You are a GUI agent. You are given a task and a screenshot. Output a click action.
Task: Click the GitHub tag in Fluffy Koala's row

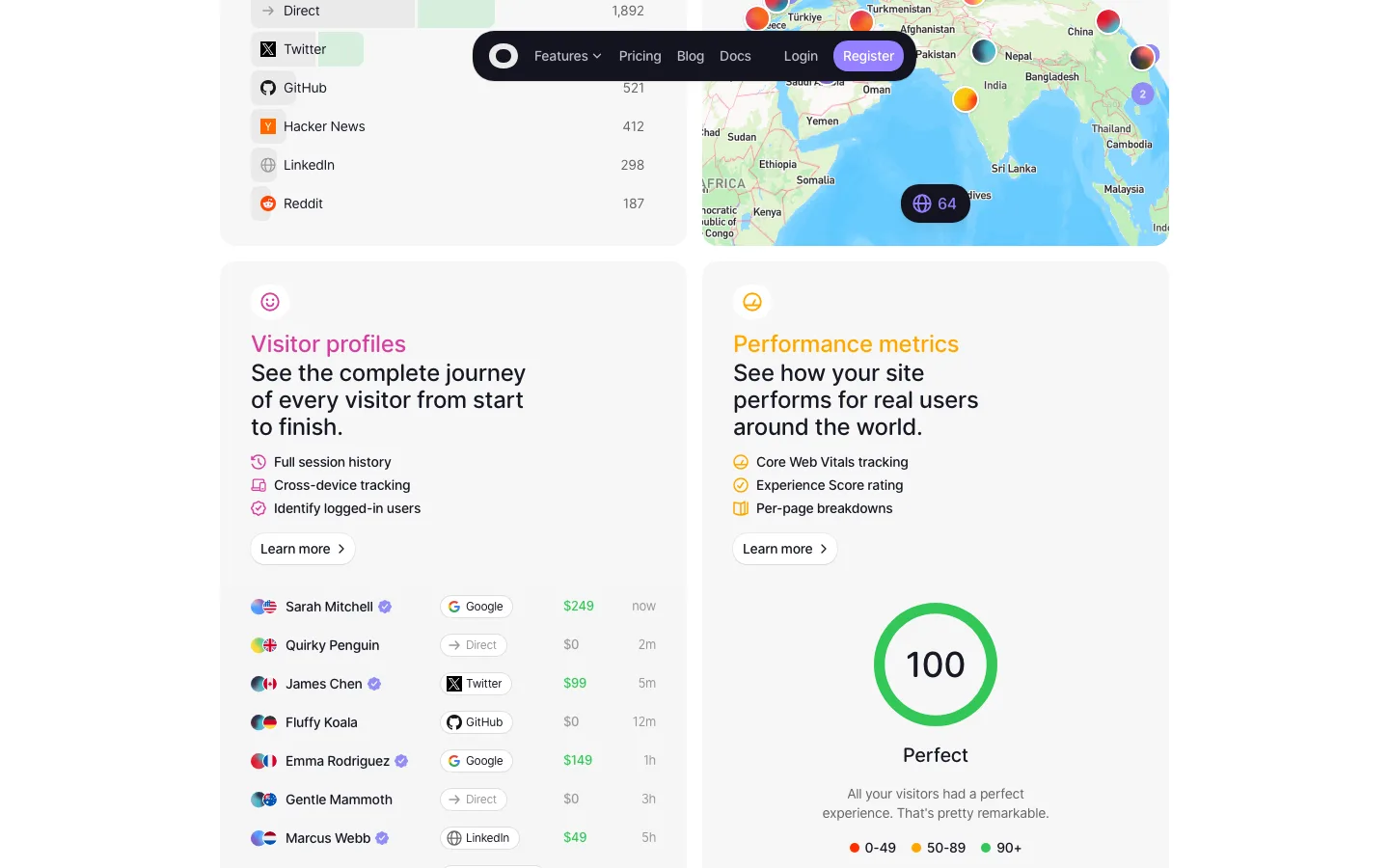pyautogui.click(x=477, y=722)
